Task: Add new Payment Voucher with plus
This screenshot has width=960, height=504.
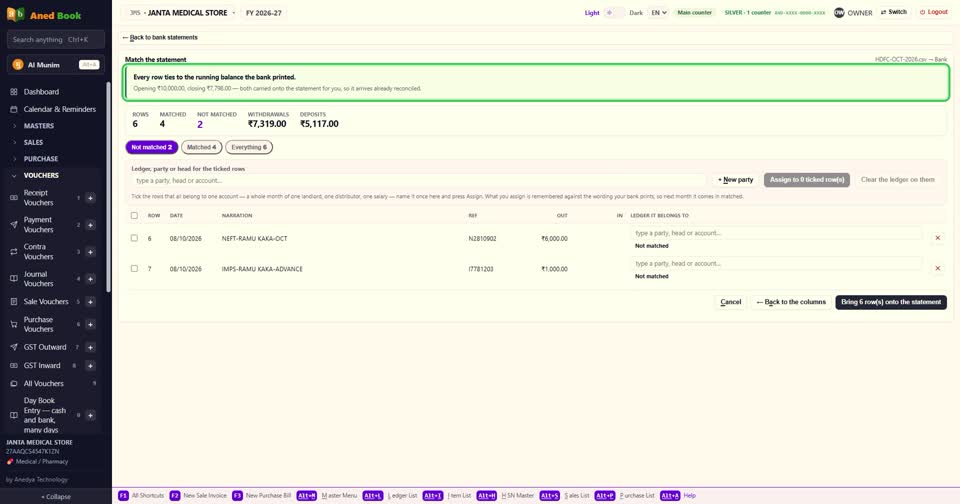Action: 90,225
